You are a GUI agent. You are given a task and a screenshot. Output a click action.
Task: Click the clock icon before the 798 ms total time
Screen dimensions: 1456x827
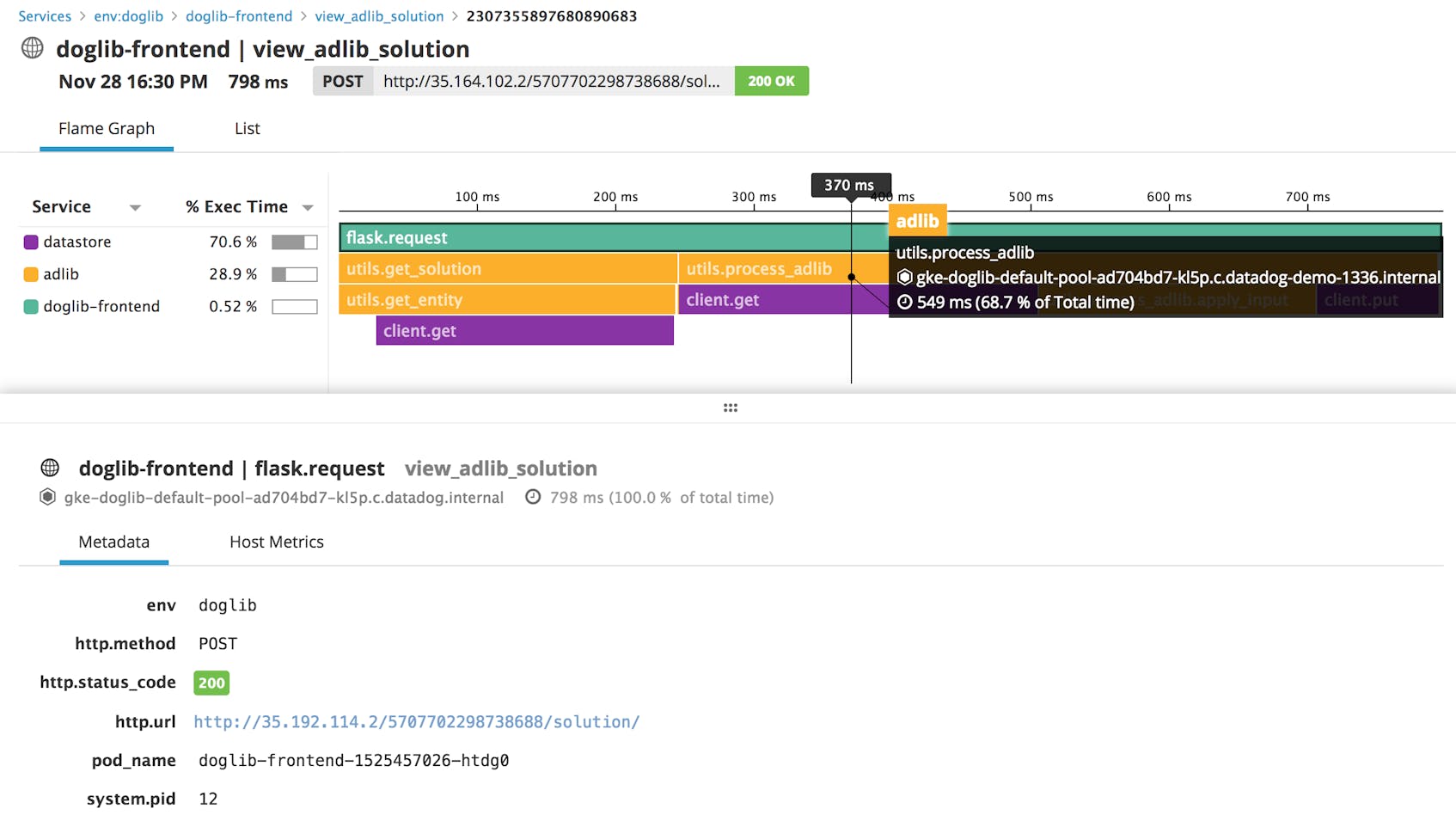(x=533, y=497)
